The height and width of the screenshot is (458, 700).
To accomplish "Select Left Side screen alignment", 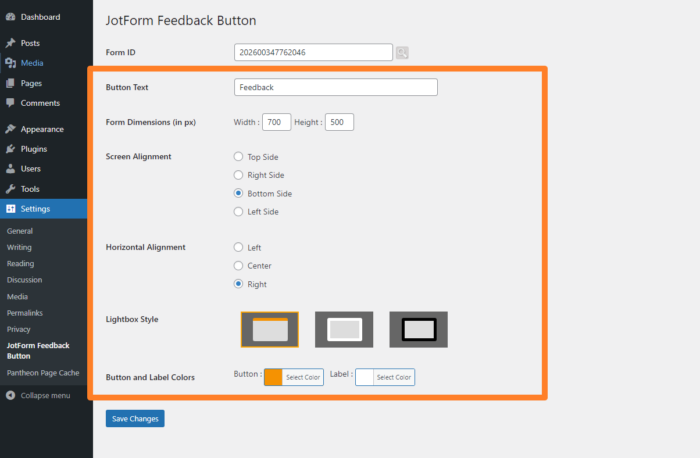I will (x=238, y=212).
